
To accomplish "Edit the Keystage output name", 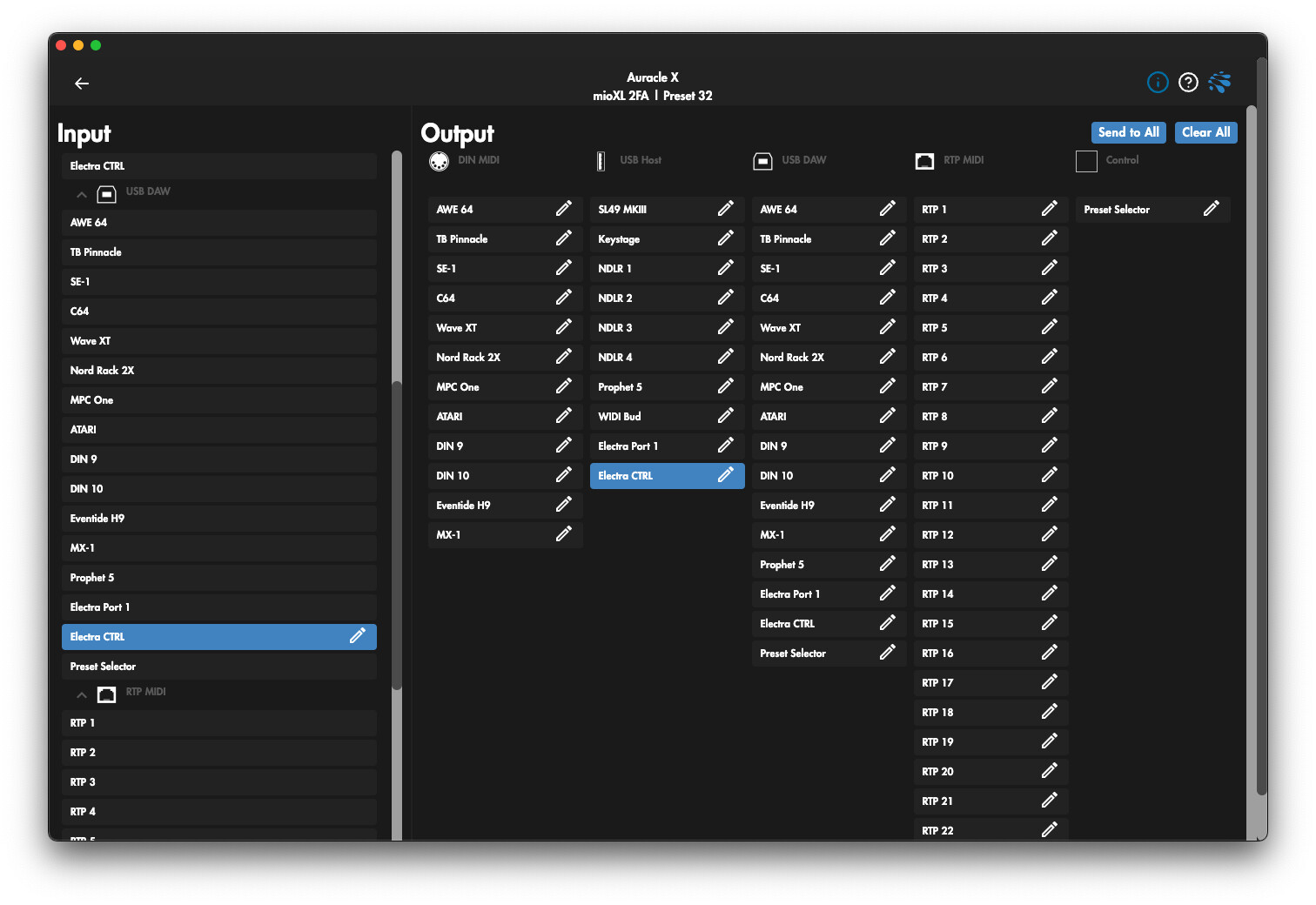I will pos(726,238).
